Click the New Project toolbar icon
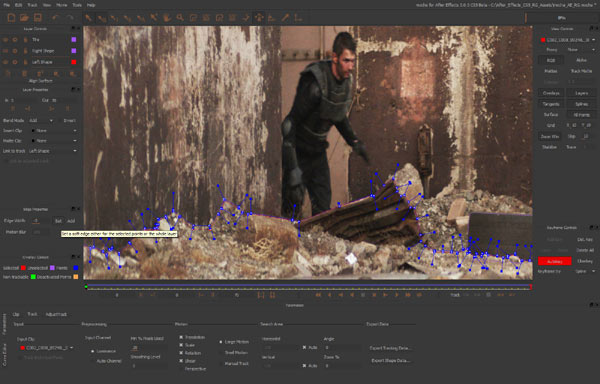This screenshot has width=600, height=384. [11, 18]
